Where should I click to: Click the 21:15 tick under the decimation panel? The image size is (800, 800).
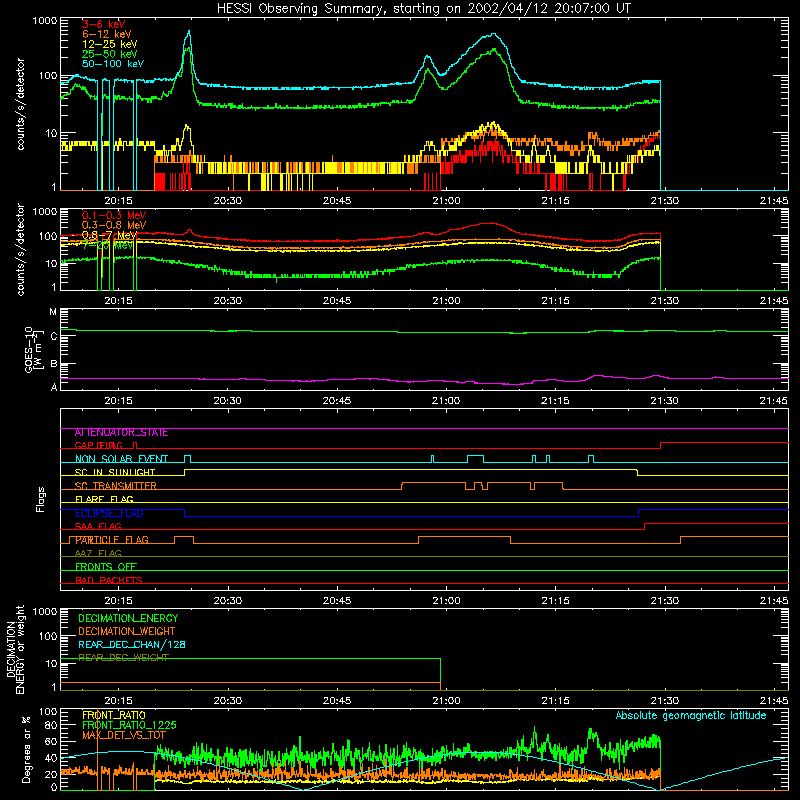556,701
